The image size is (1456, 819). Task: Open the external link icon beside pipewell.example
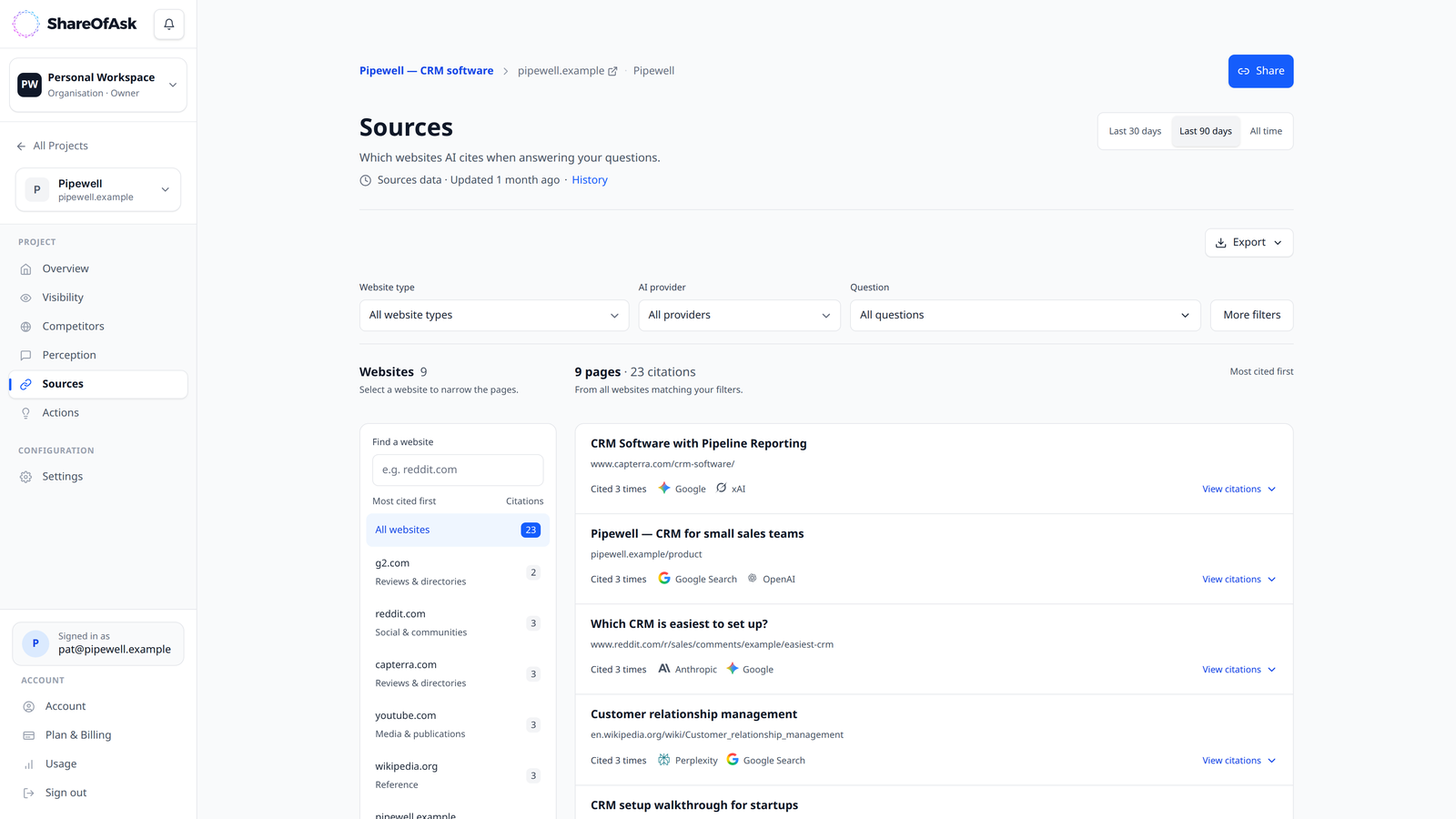point(612,71)
